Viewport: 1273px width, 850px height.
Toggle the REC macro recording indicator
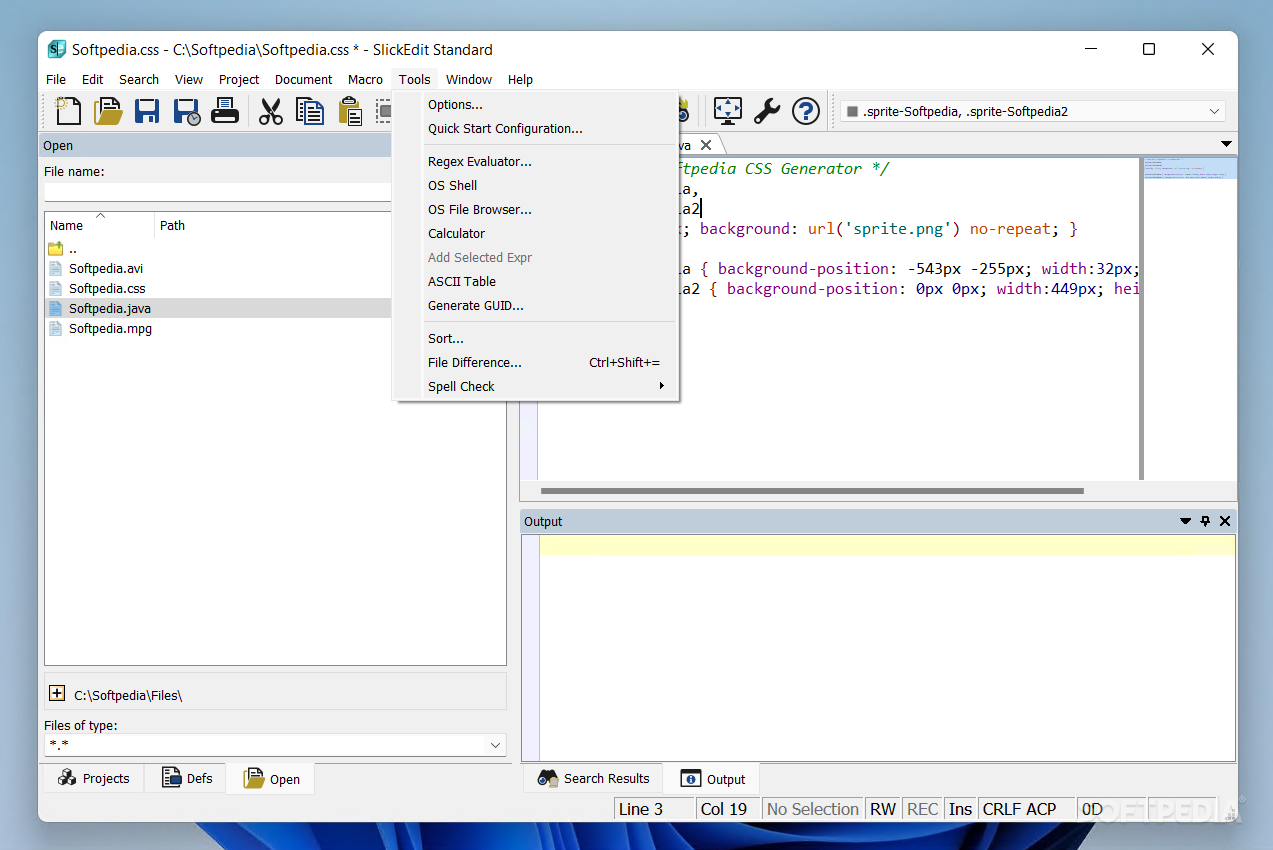coord(923,809)
